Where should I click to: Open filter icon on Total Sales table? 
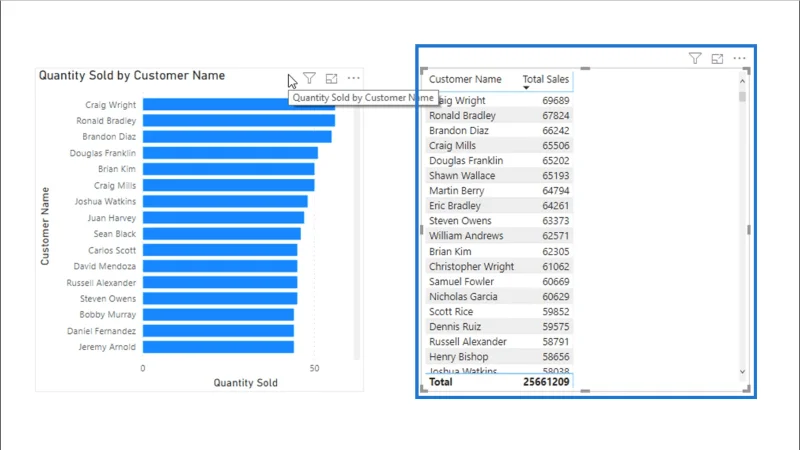coord(695,58)
